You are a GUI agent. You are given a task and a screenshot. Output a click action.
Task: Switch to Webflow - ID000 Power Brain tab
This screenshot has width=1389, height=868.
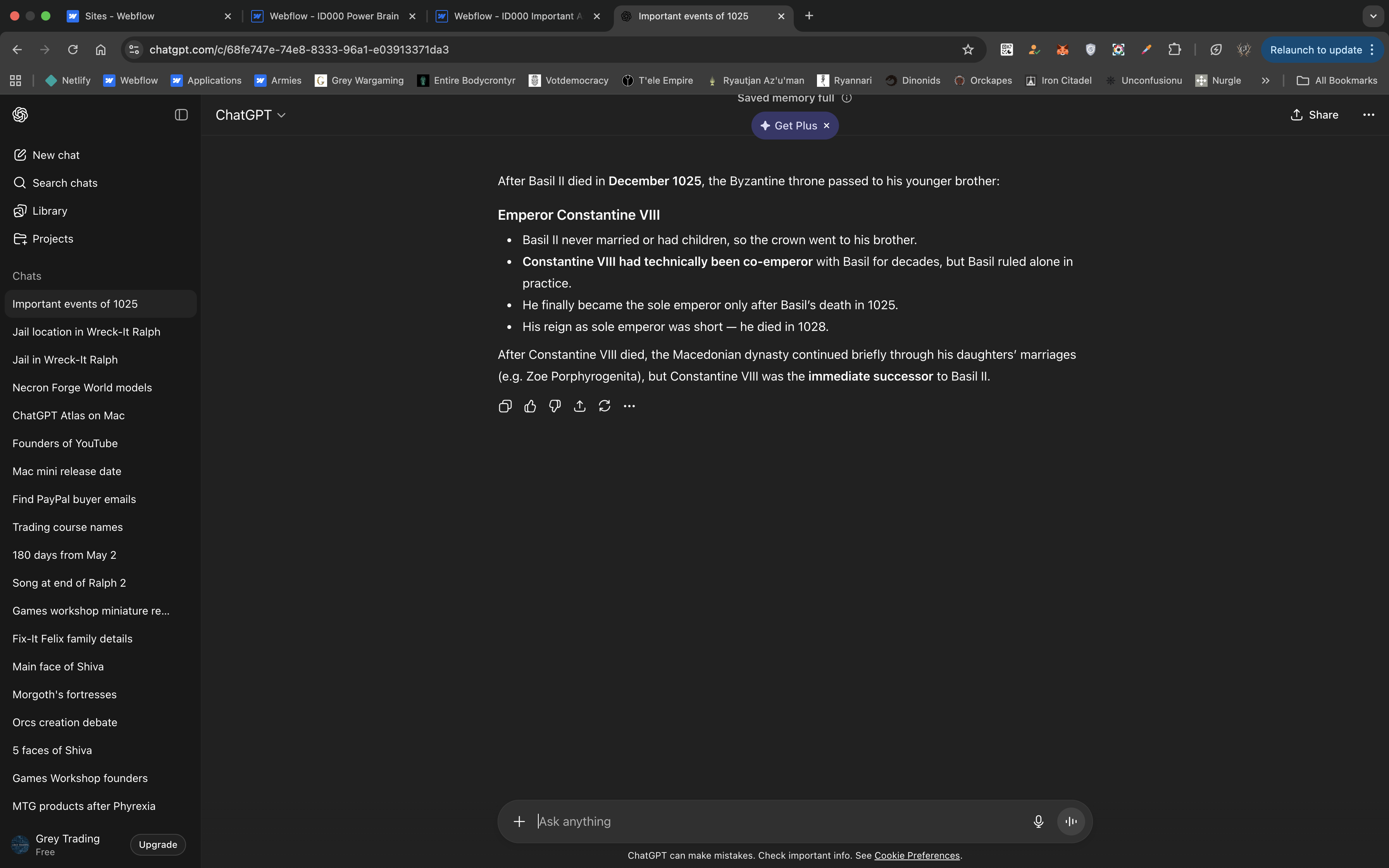tap(333, 16)
